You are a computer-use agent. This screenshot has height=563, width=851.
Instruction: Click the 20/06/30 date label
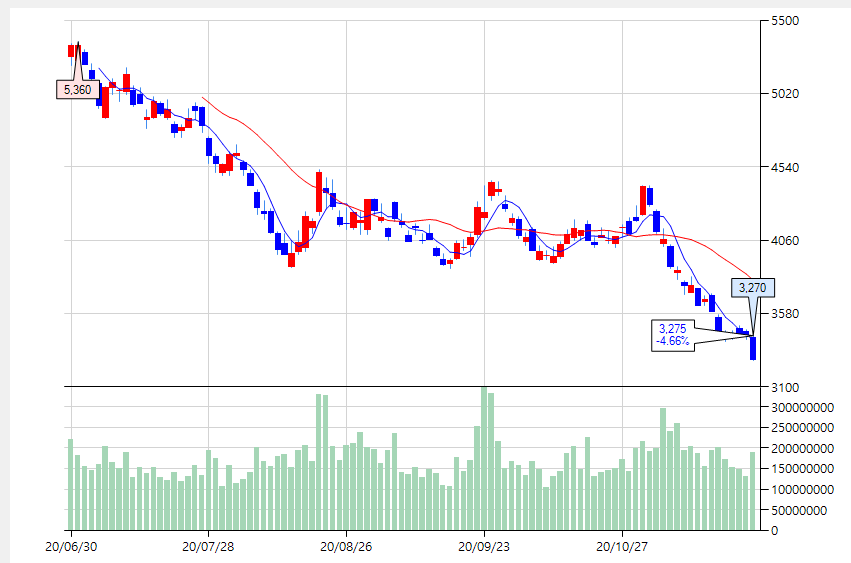tap(71, 547)
